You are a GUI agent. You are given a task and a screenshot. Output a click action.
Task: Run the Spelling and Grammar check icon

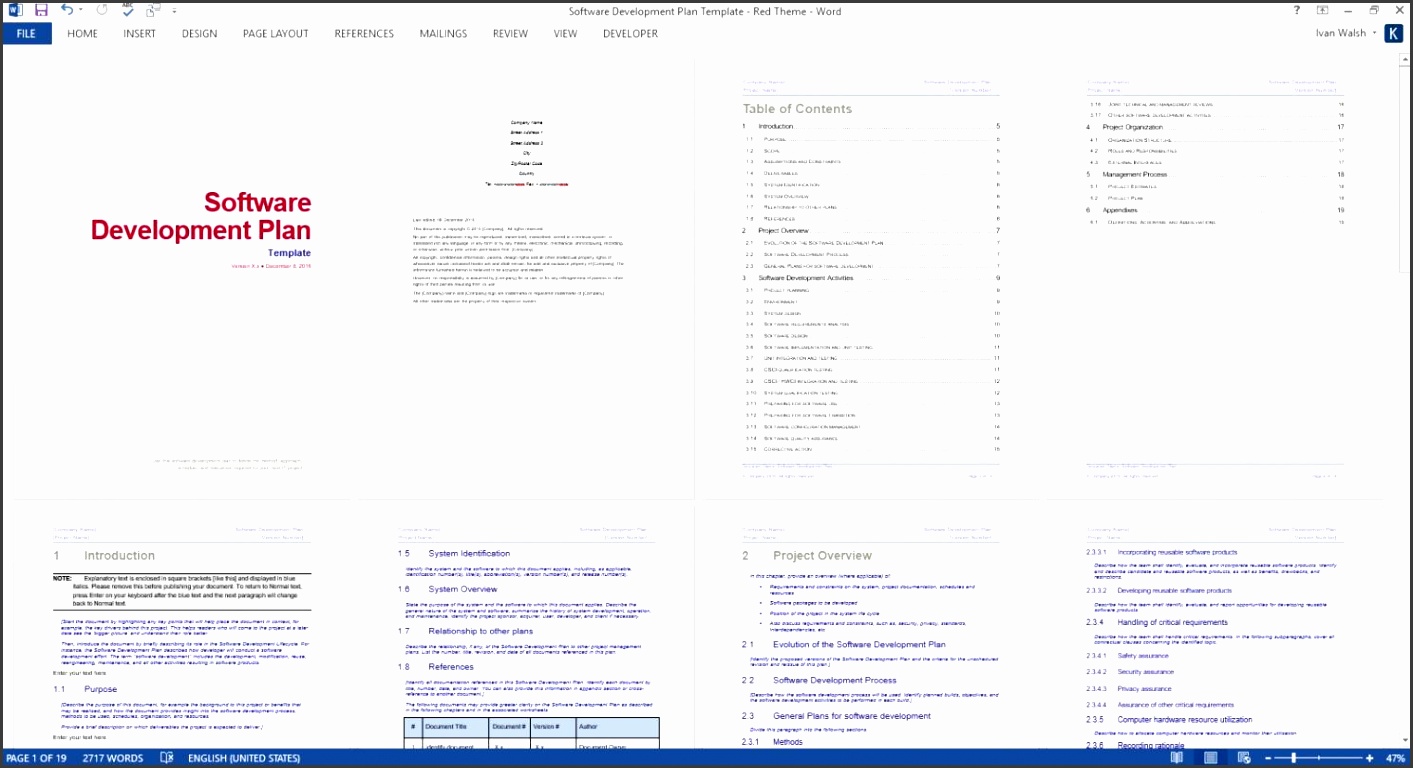click(126, 10)
